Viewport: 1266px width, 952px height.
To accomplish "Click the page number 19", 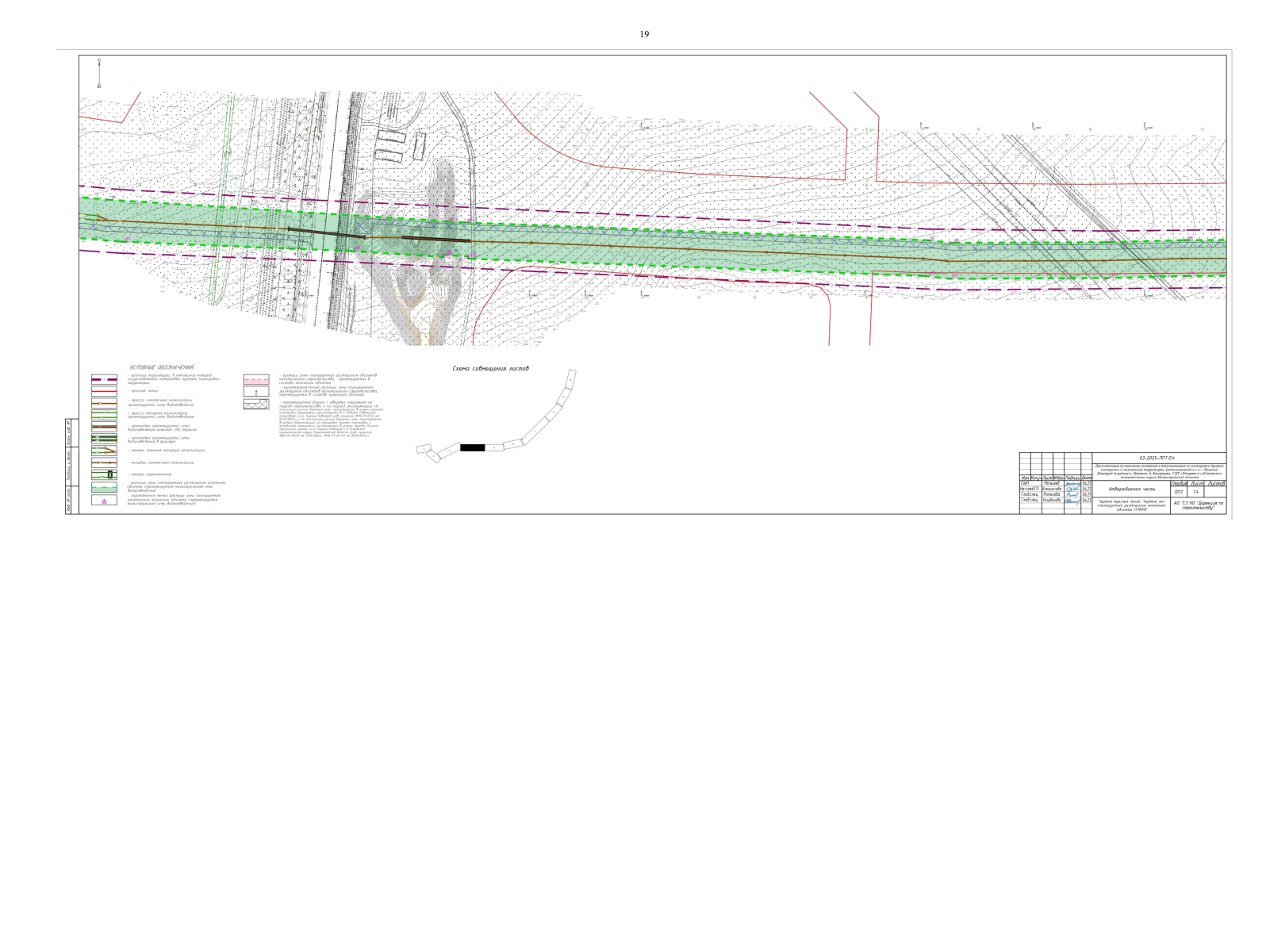I will (644, 34).
